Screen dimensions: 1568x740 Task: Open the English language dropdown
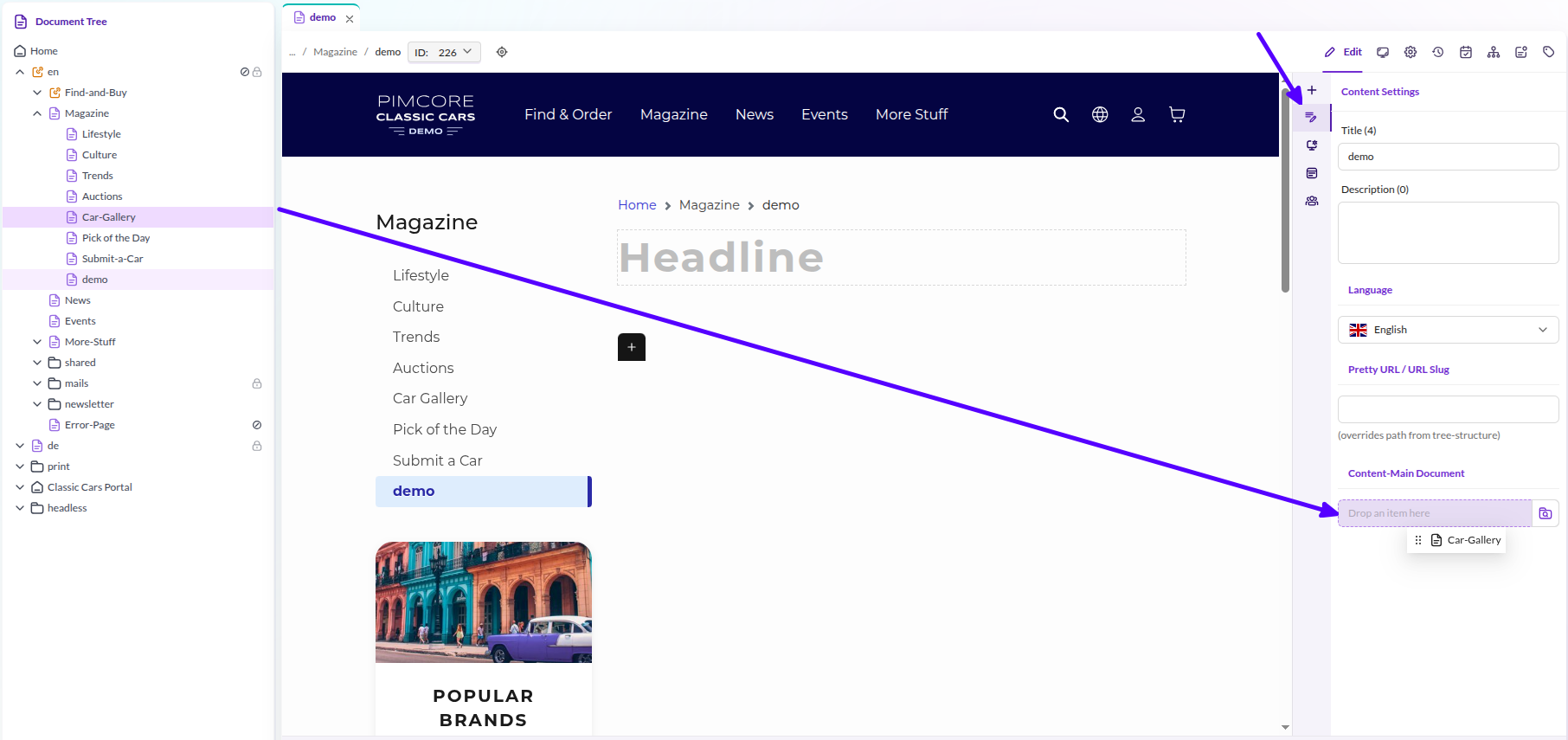point(1448,330)
